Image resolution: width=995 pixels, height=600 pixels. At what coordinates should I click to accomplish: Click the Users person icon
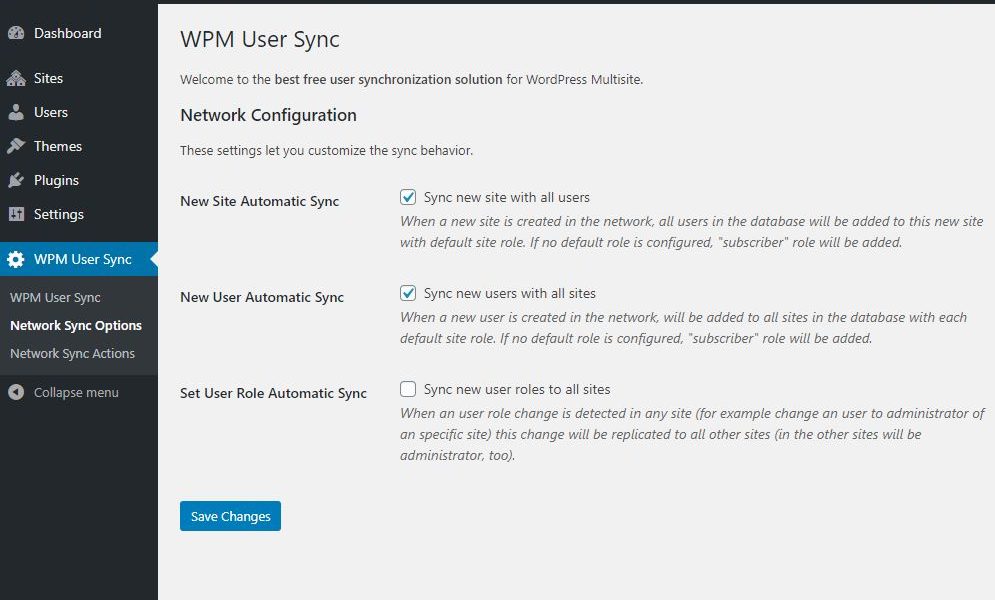(x=16, y=112)
